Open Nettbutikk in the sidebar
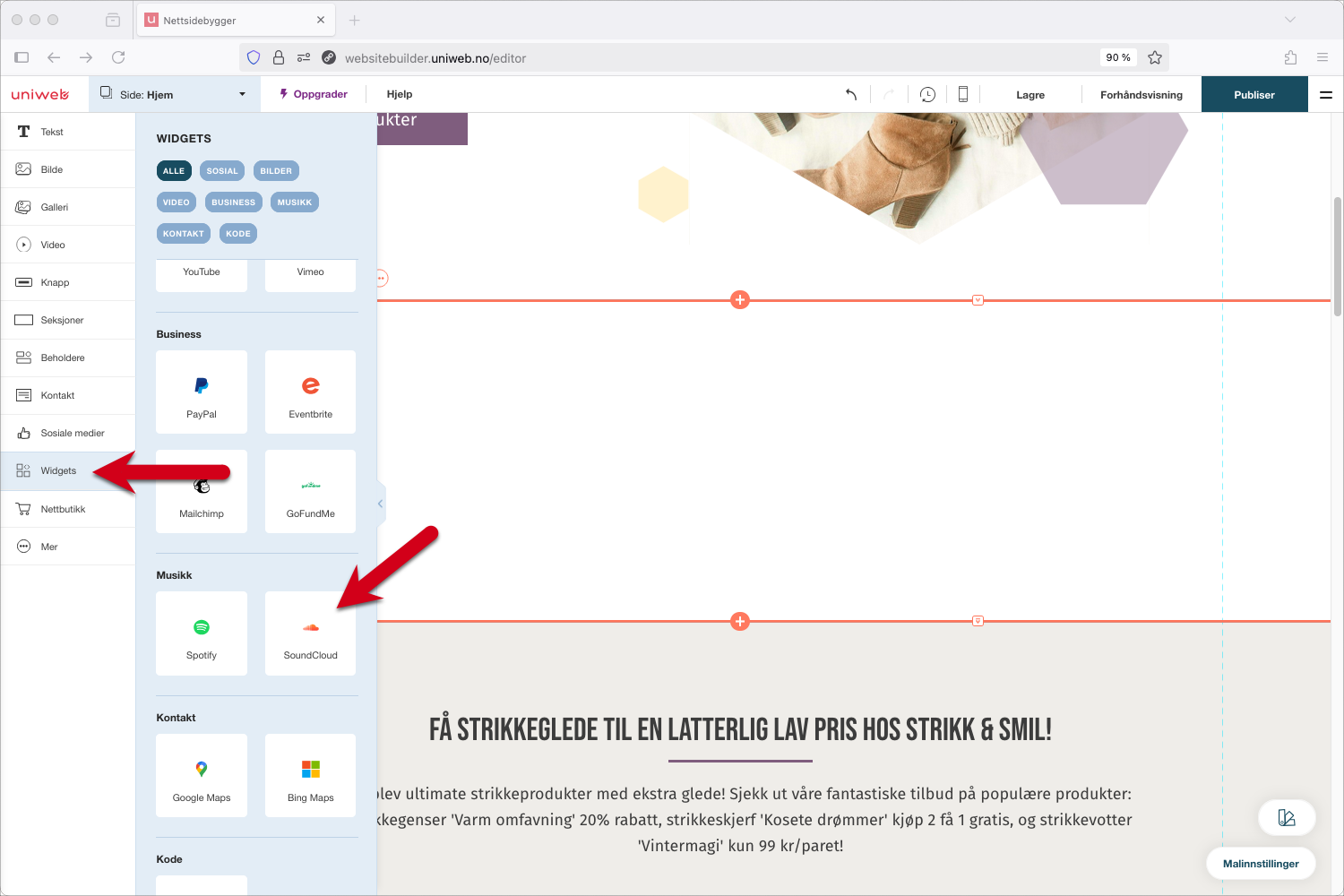The width and height of the screenshot is (1344, 896). pyautogui.click(x=68, y=509)
